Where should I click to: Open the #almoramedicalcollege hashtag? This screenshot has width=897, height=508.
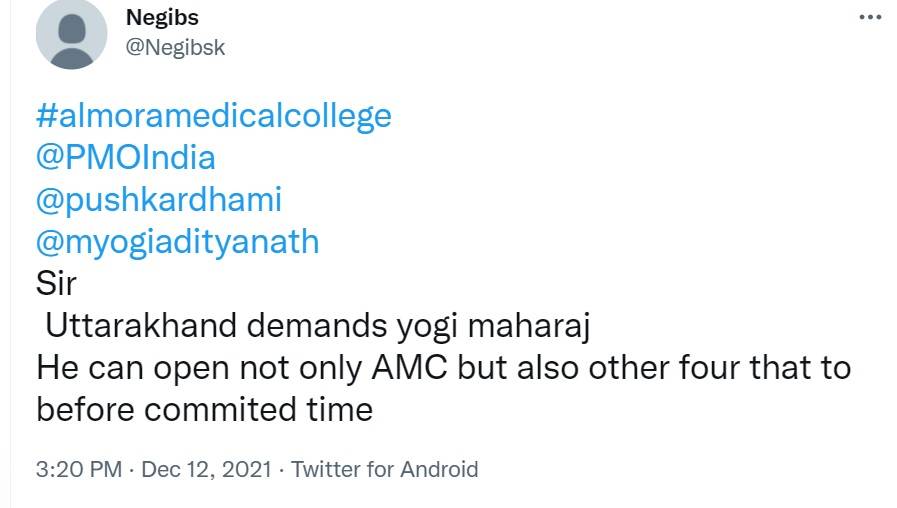[213, 116]
